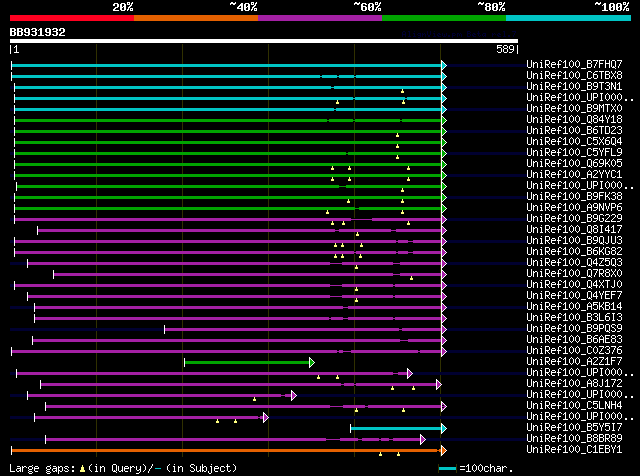Click the white query sequence bar
Screen dimensions: 640x476
(x=264, y=41)
